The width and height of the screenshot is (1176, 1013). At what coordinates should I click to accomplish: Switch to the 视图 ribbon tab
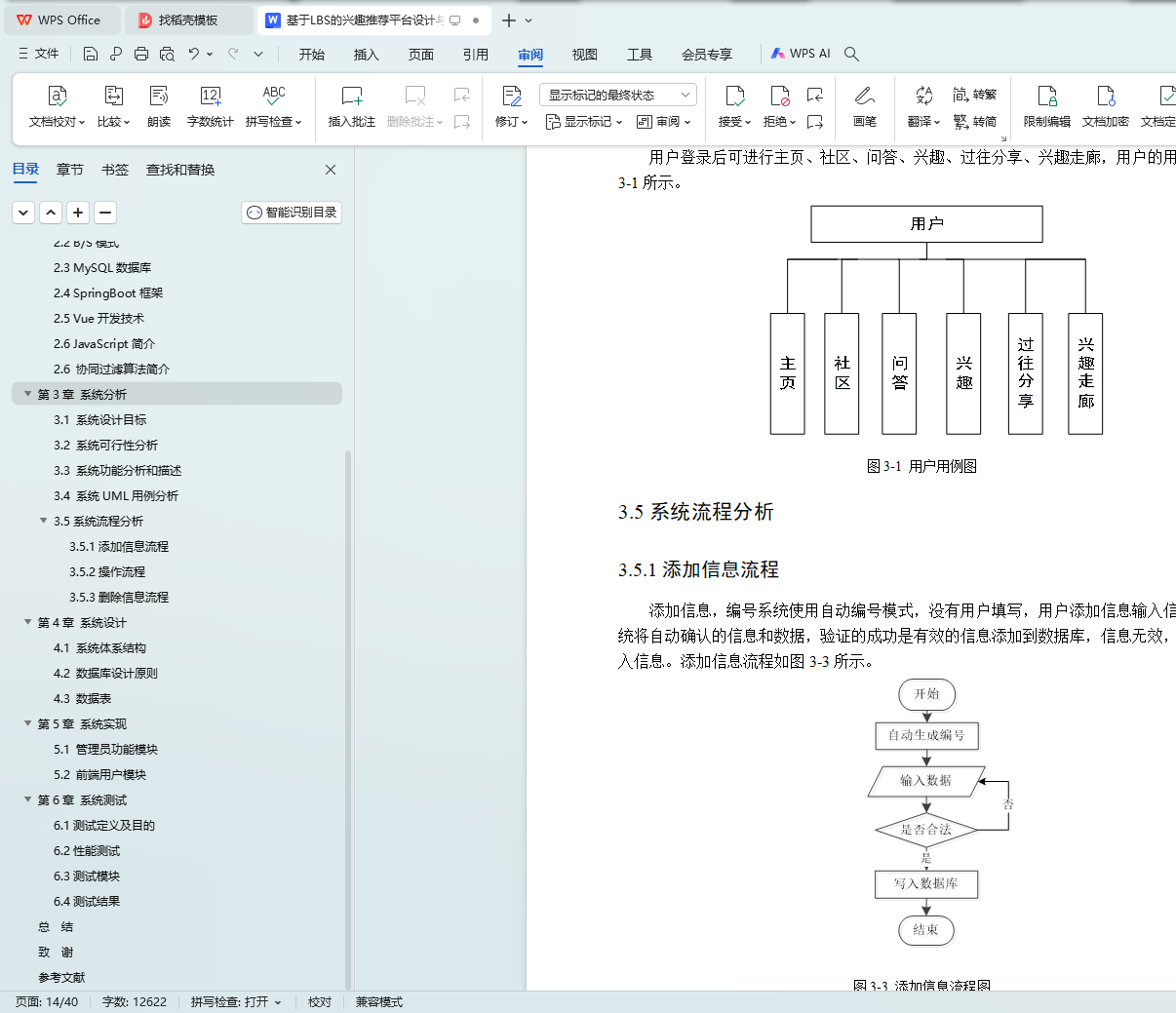pos(585,55)
